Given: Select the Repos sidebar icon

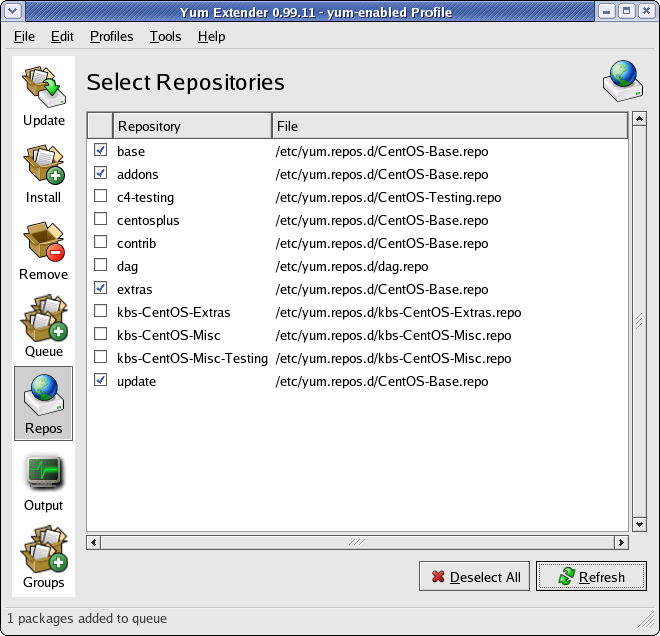Looking at the screenshot, I should pyautogui.click(x=44, y=404).
